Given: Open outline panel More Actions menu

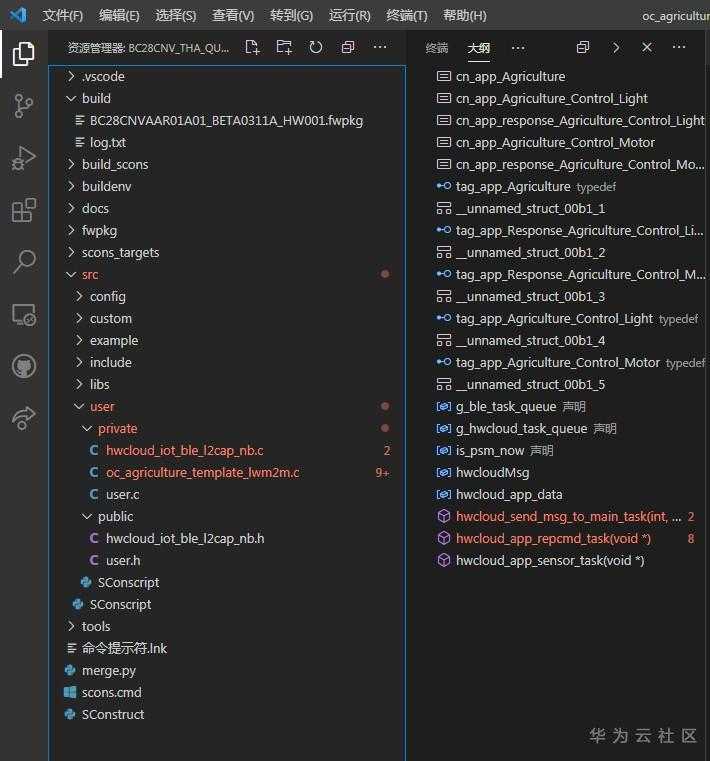Looking at the screenshot, I should click(x=679, y=47).
